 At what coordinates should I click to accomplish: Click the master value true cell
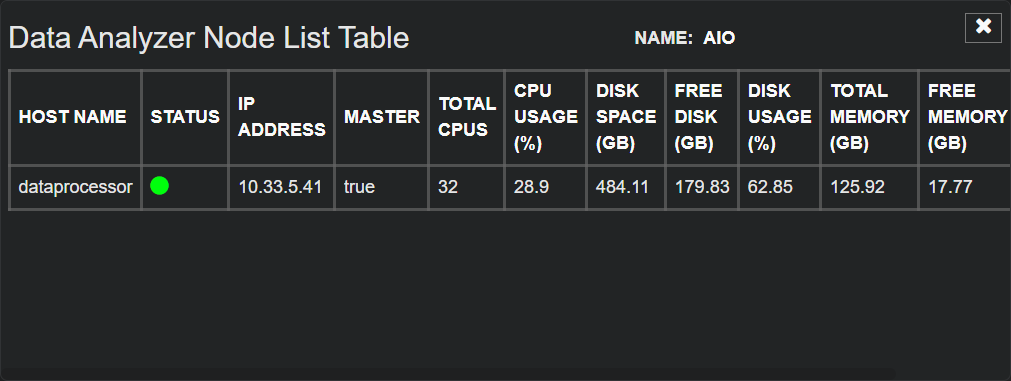coord(381,188)
